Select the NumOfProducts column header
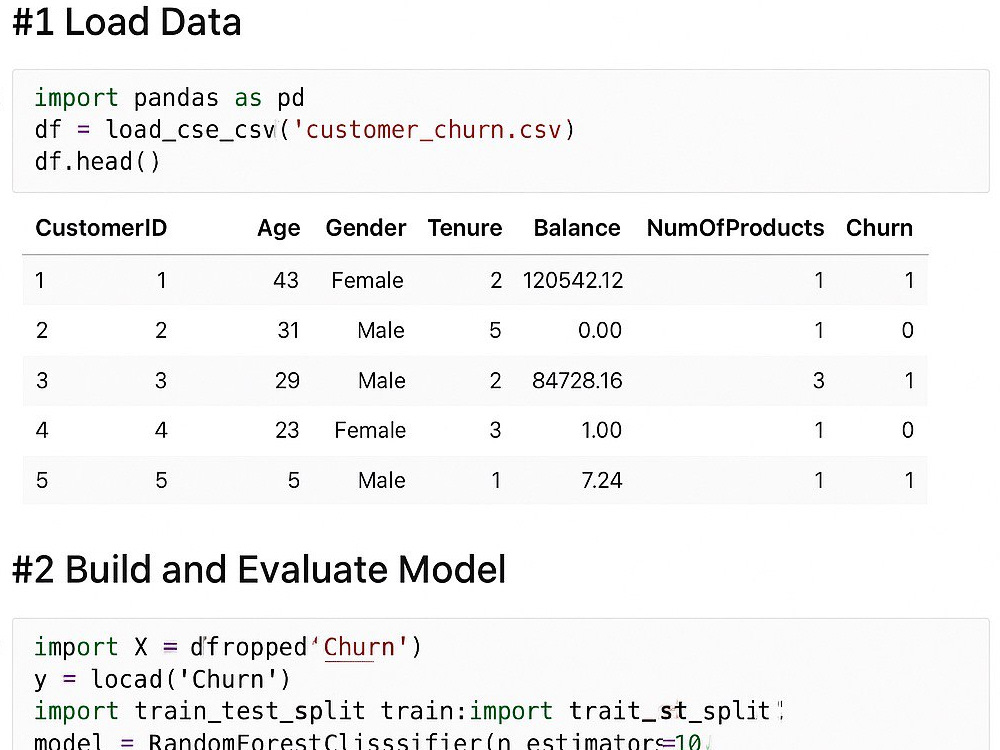Viewport: 1000px width, 750px height. click(x=735, y=228)
